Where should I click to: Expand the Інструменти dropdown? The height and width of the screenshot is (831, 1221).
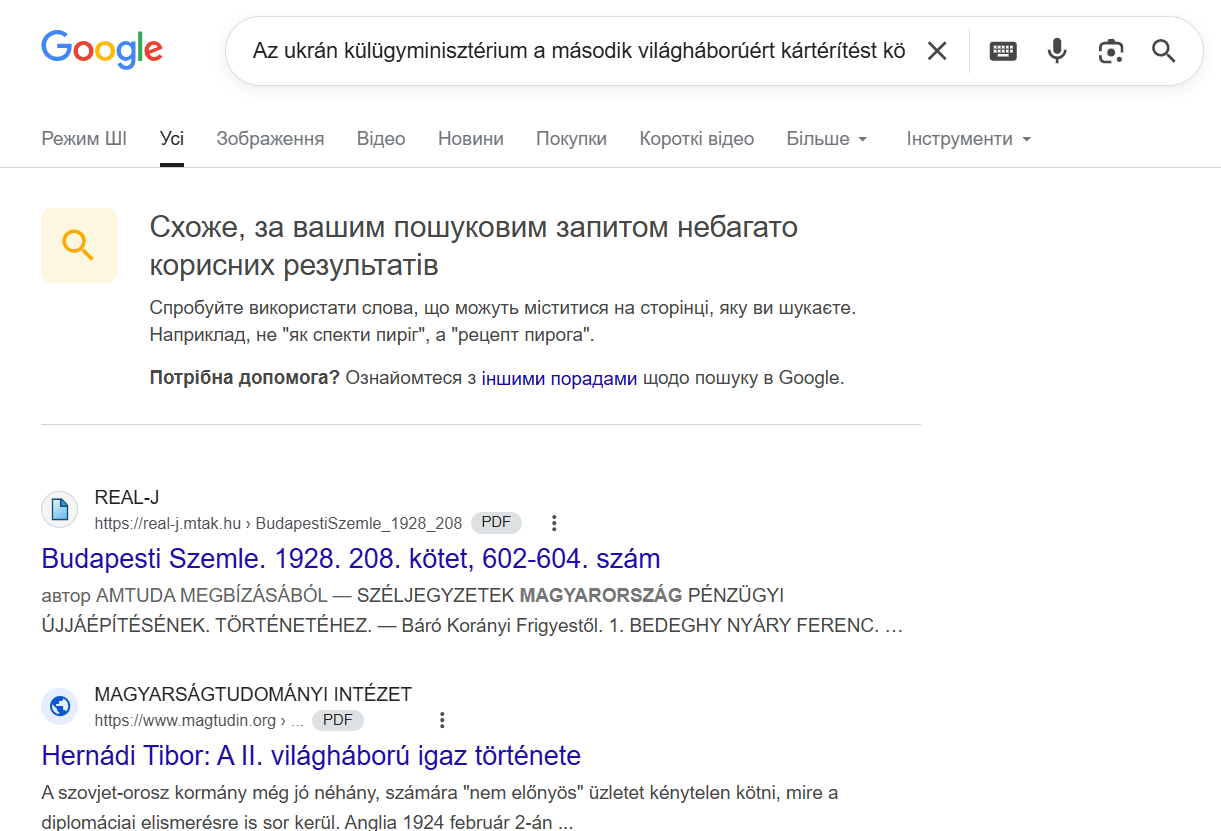(968, 139)
